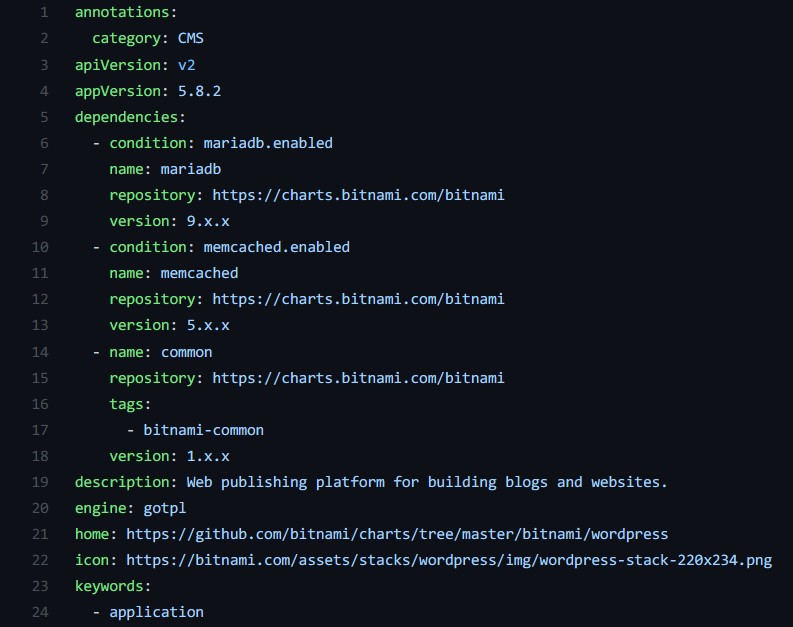Click the 'tags' key

pyautogui.click(x=126, y=405)
